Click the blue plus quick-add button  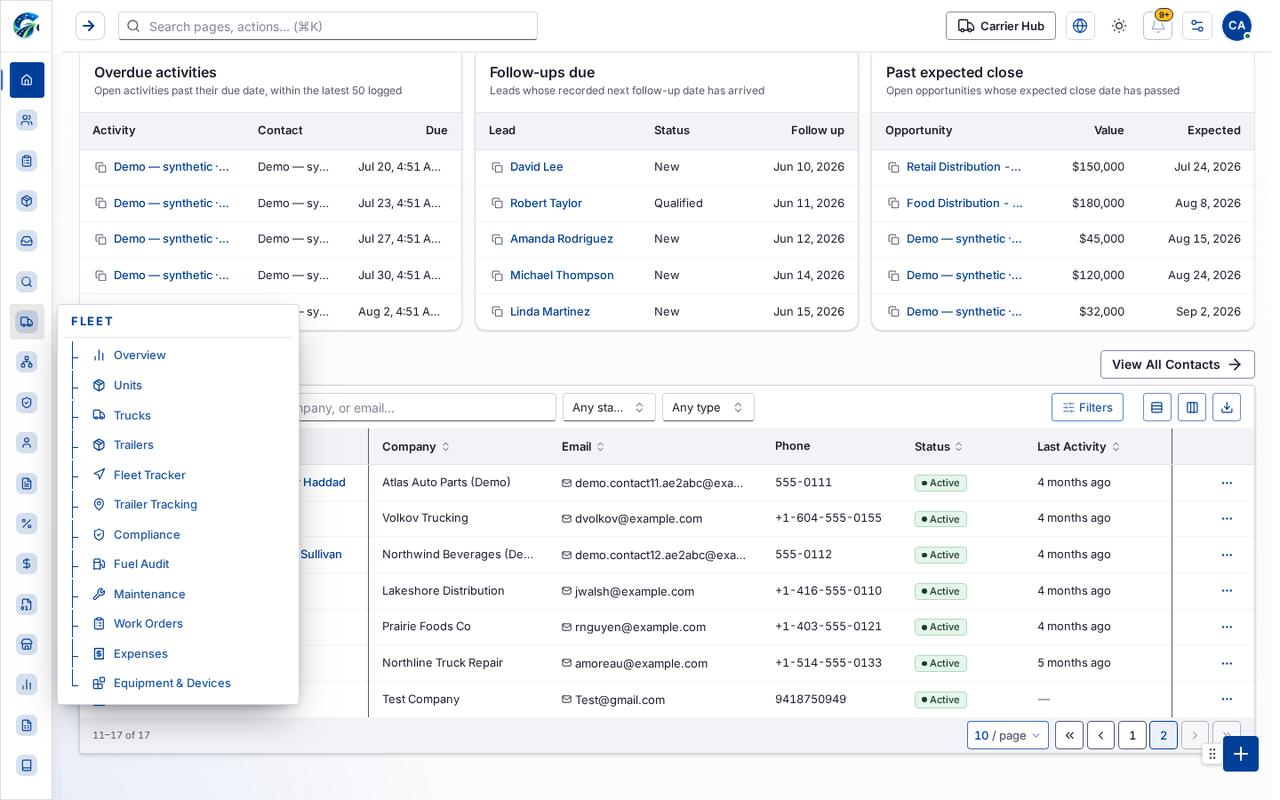[1240, 754]
